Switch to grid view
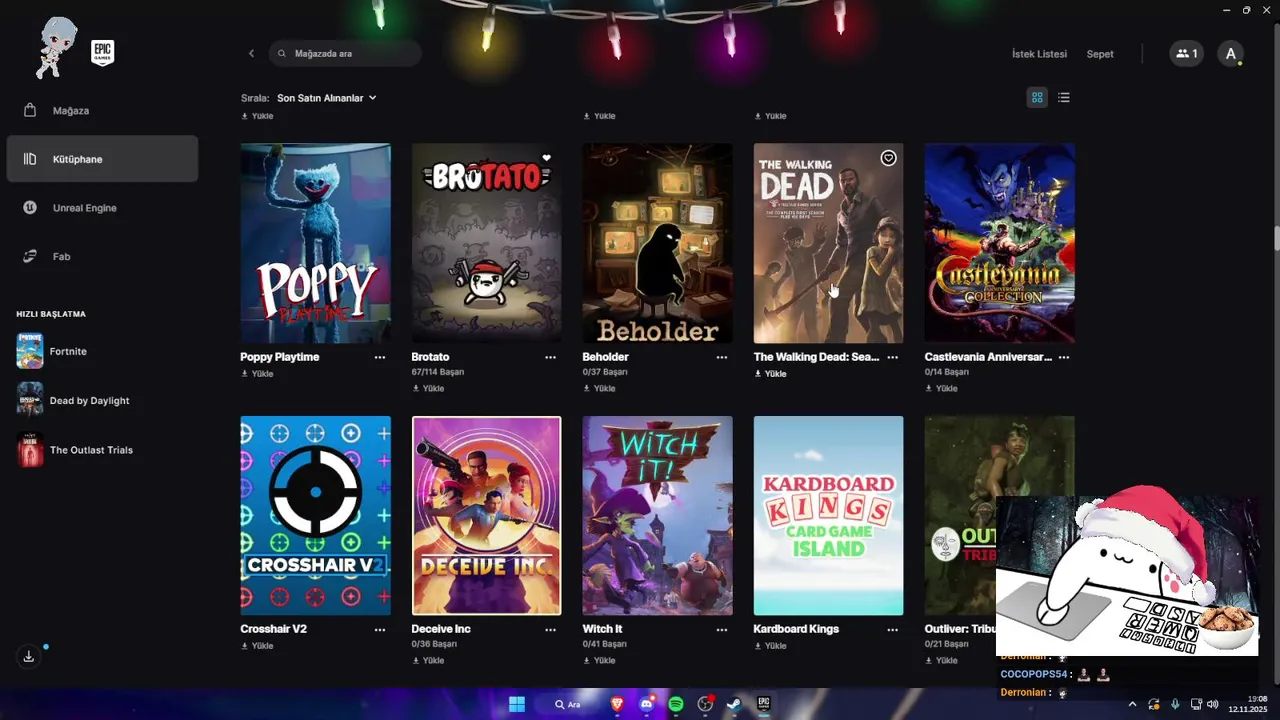Viewport: 1280px width, 720px height. (x=1037, y=97)
